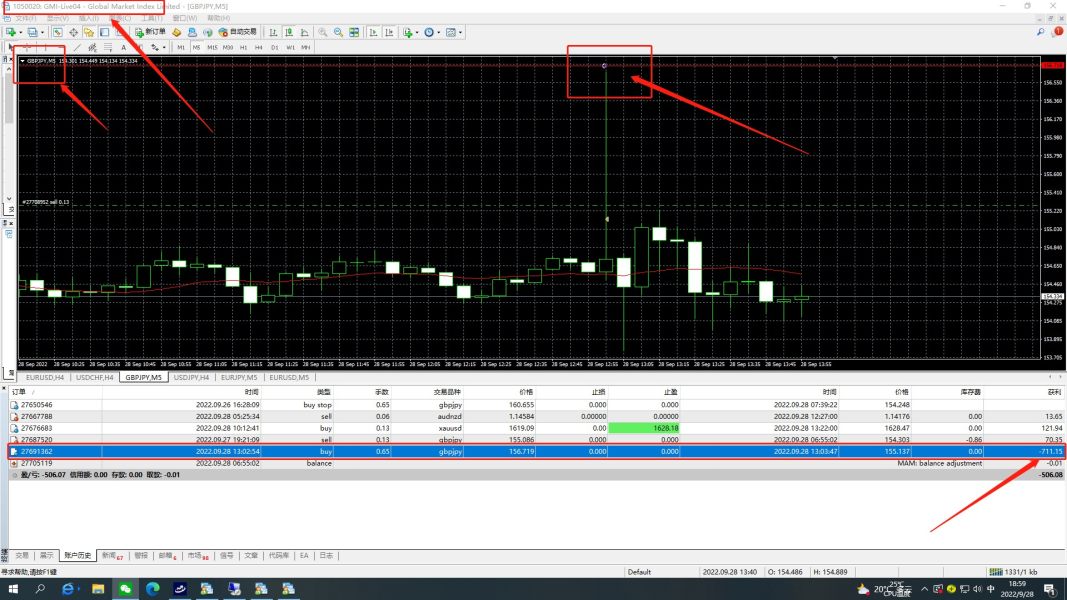Select H4 timeframe button
This screenshot has width=1067, height=600.
tap(259, 47)
